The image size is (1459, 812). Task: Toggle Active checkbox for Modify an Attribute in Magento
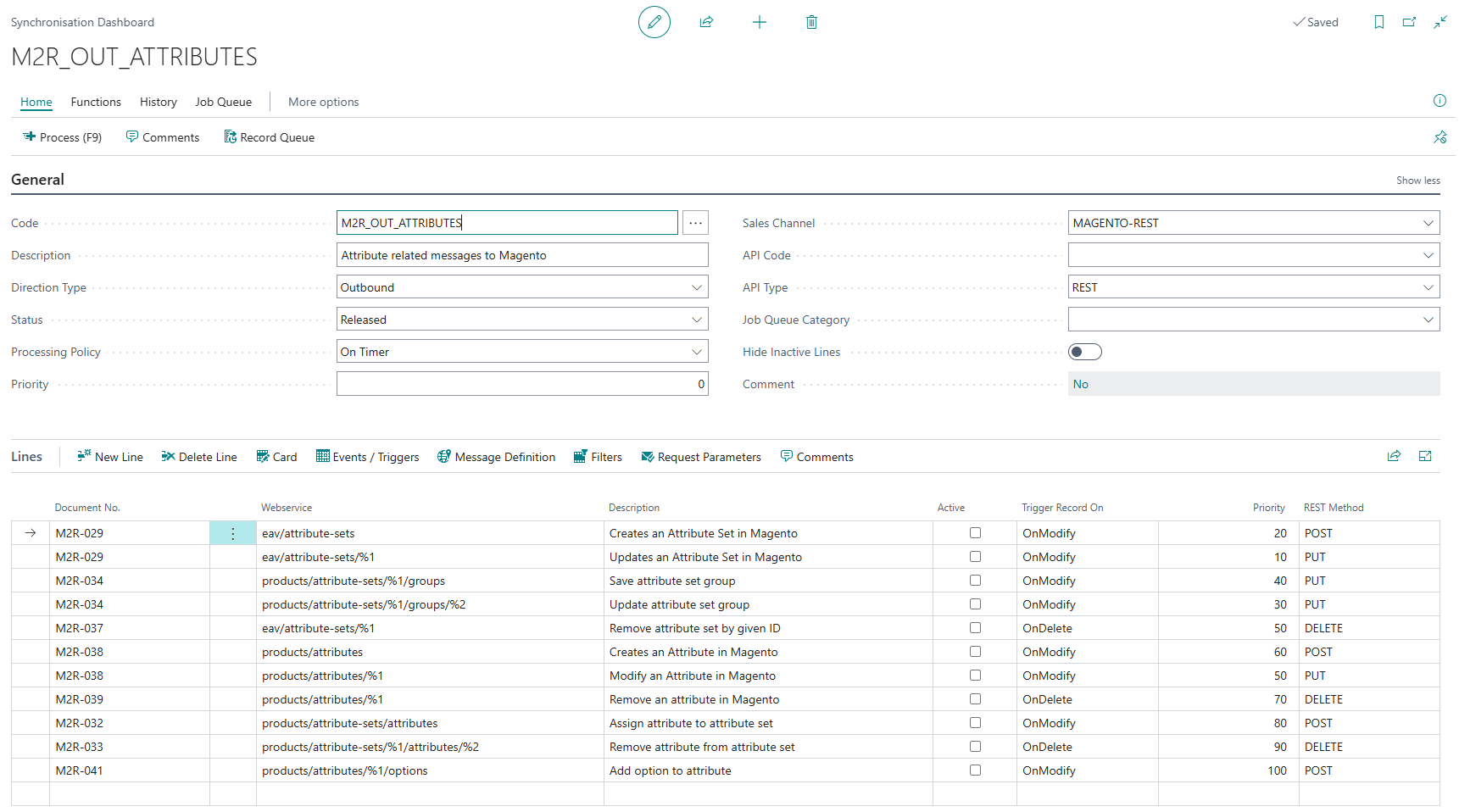pos(975,676)
